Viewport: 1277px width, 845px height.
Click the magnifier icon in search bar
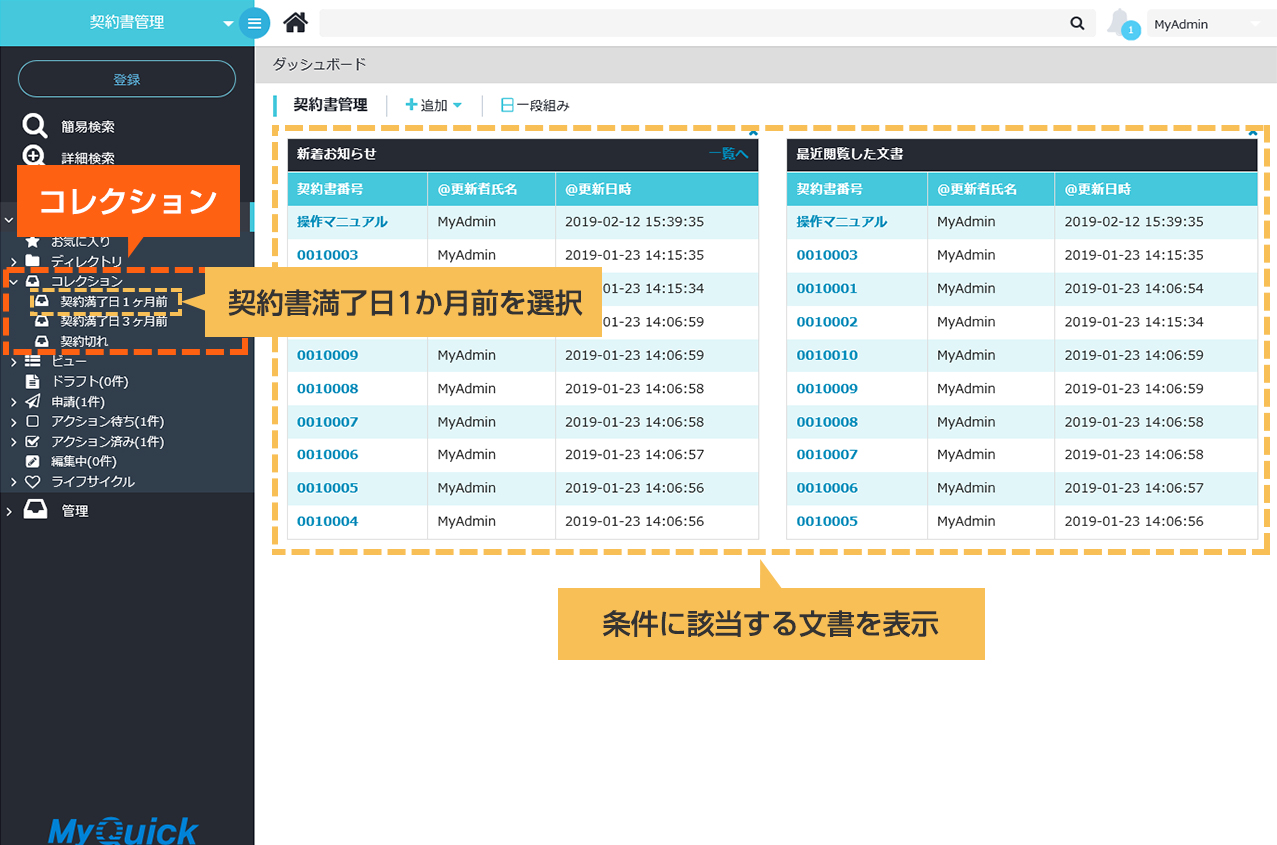pyautogui.click(x=1077, y=23)
